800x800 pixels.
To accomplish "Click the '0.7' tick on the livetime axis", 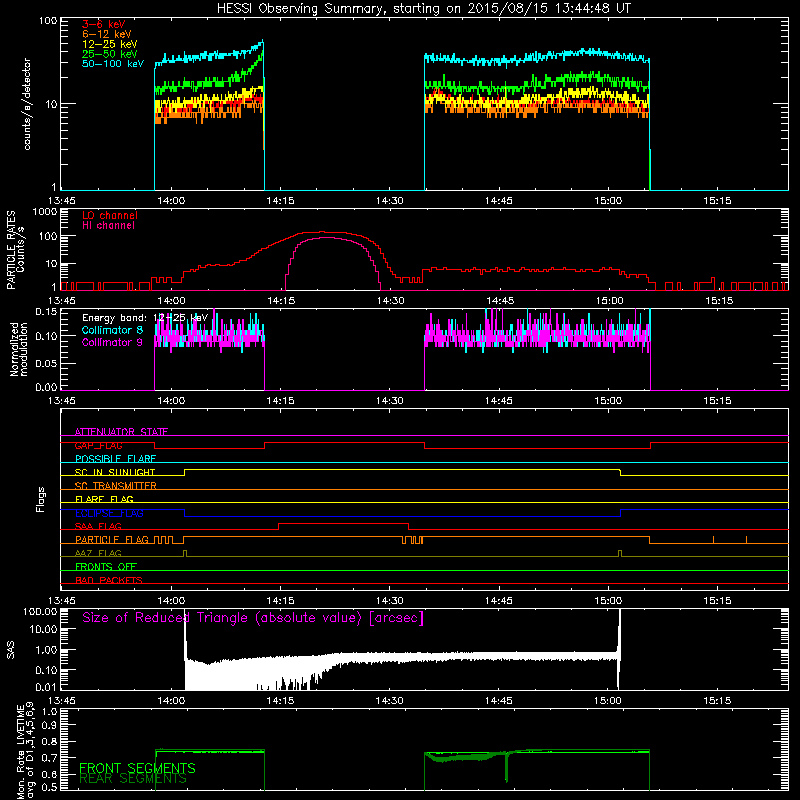I will point(49,757).
